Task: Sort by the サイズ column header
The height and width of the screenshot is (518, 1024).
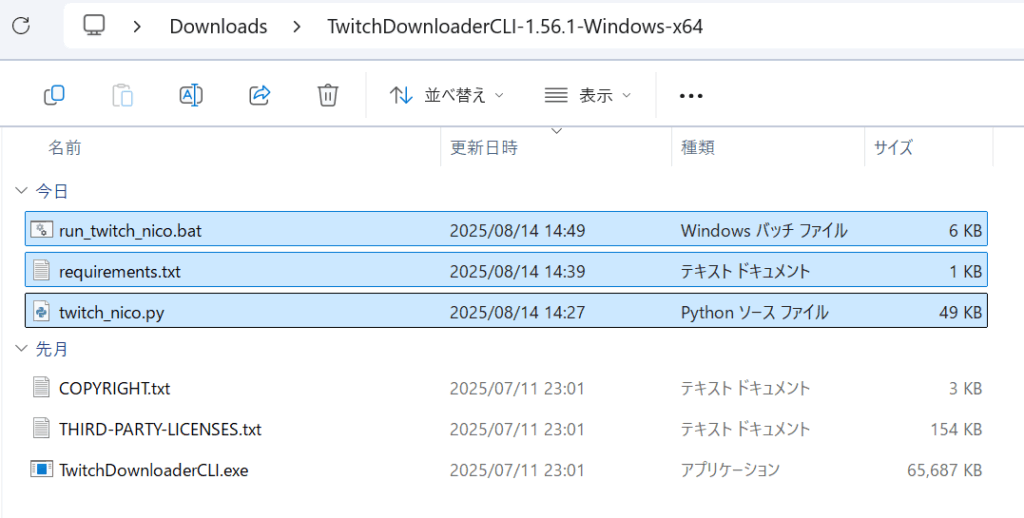Action: click(893, 148)
